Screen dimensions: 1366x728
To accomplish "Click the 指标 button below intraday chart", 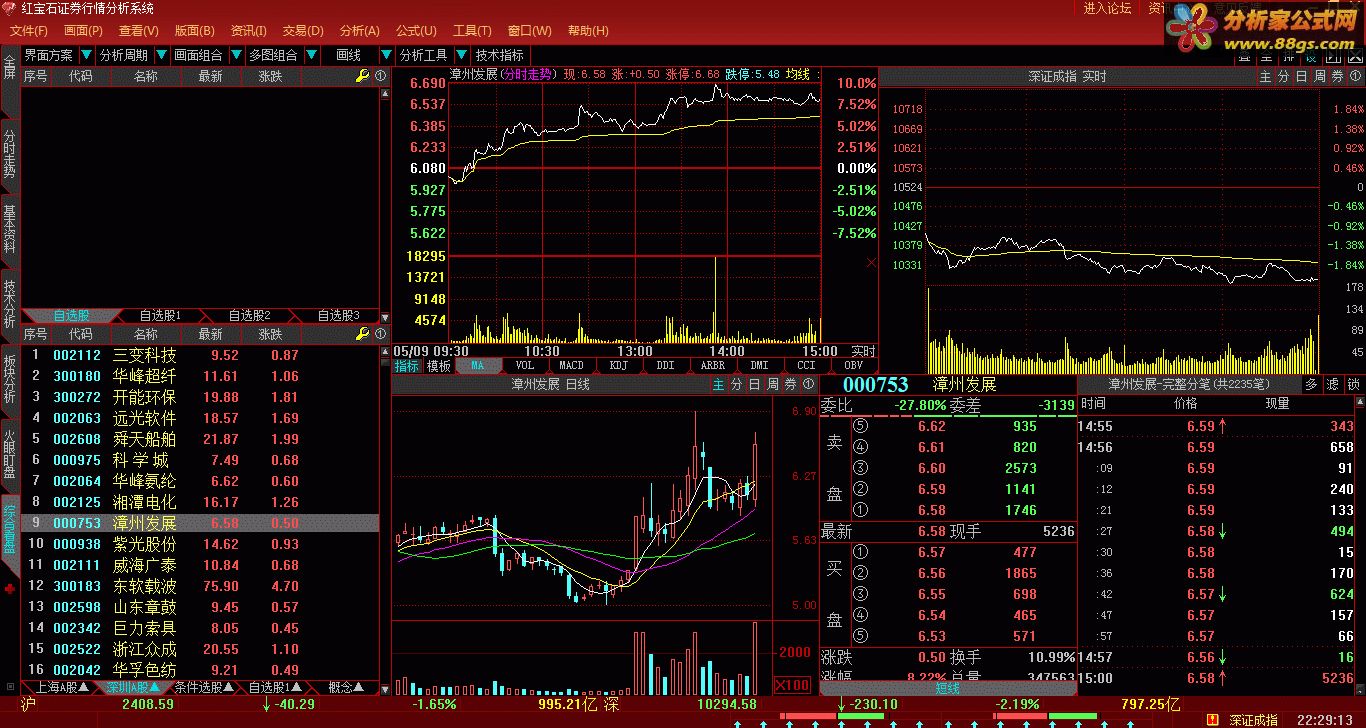I will [x=407, y=366].
